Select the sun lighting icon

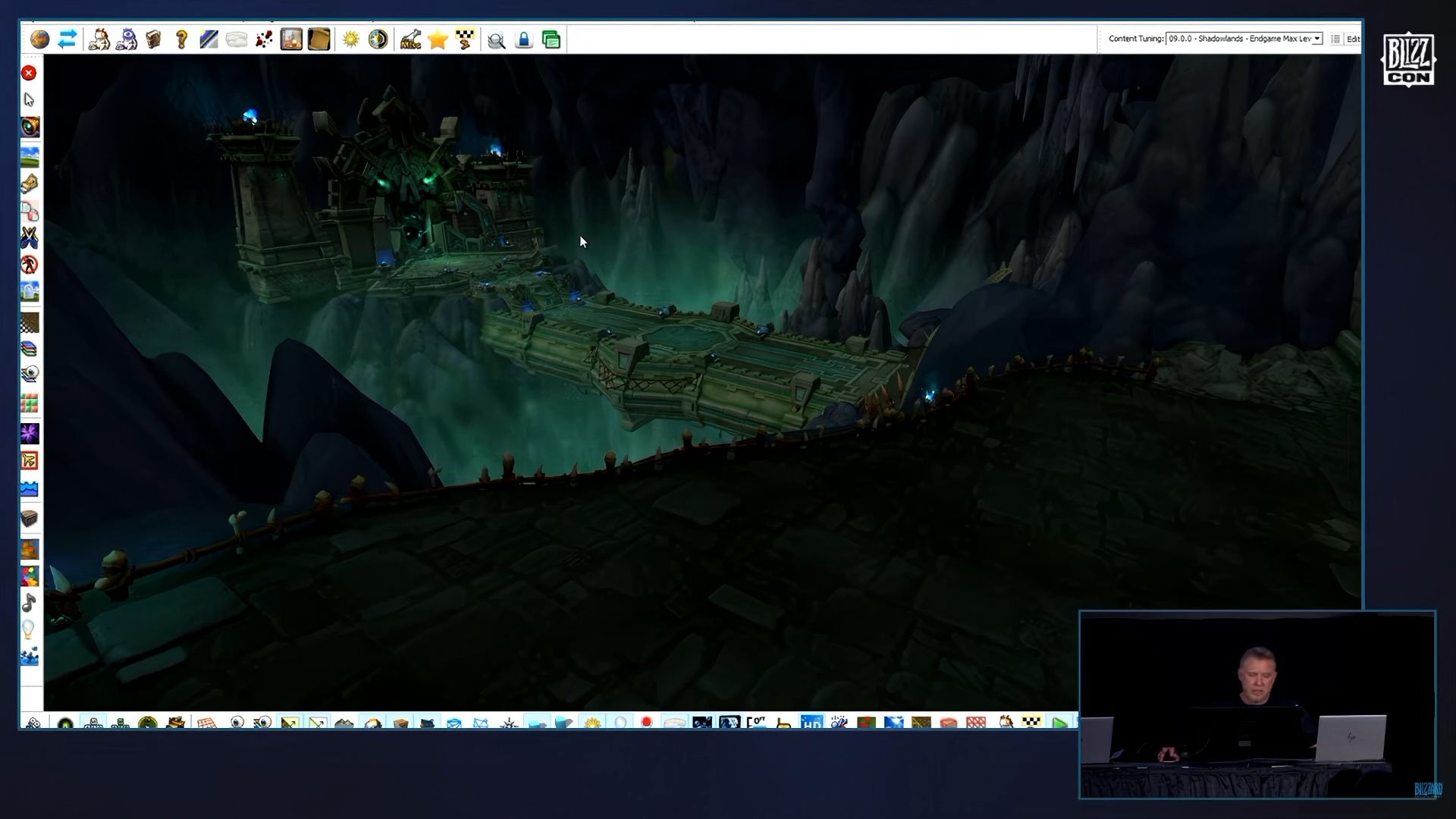point(350,39)
